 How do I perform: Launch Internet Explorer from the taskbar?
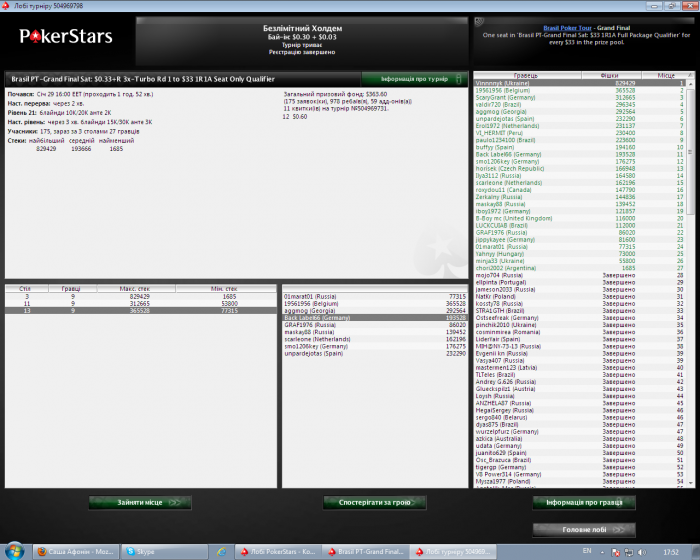221,552
